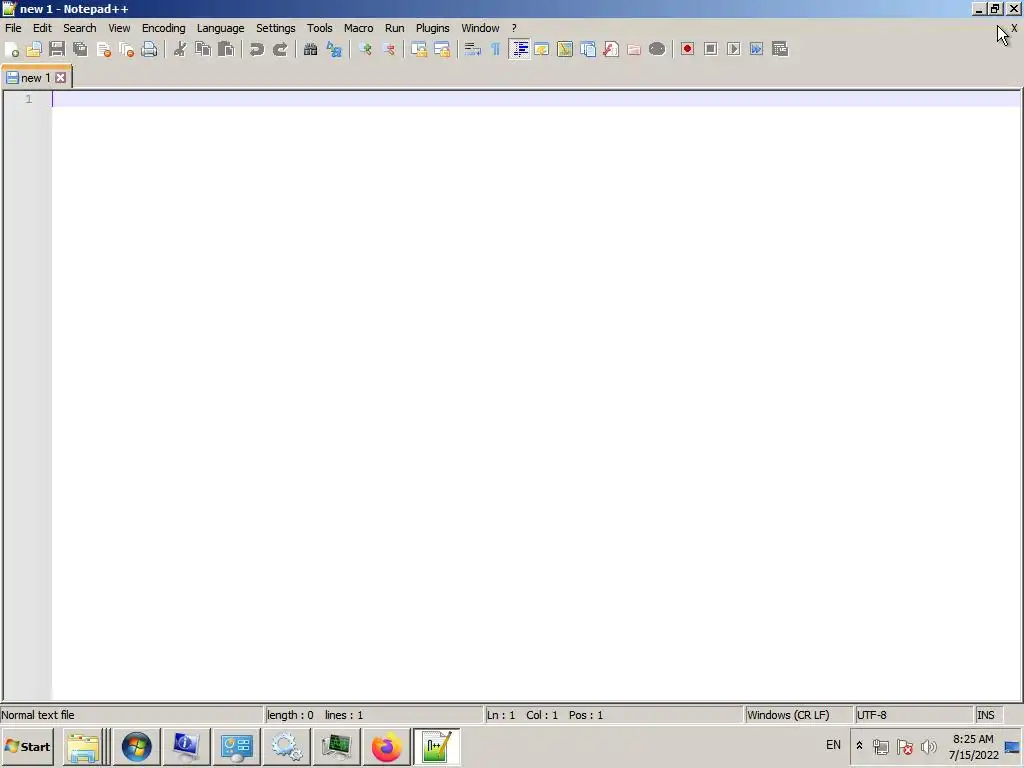Close the 'new 1' tab with its red X
This screenshot has height=768, width=1024.
61,78
